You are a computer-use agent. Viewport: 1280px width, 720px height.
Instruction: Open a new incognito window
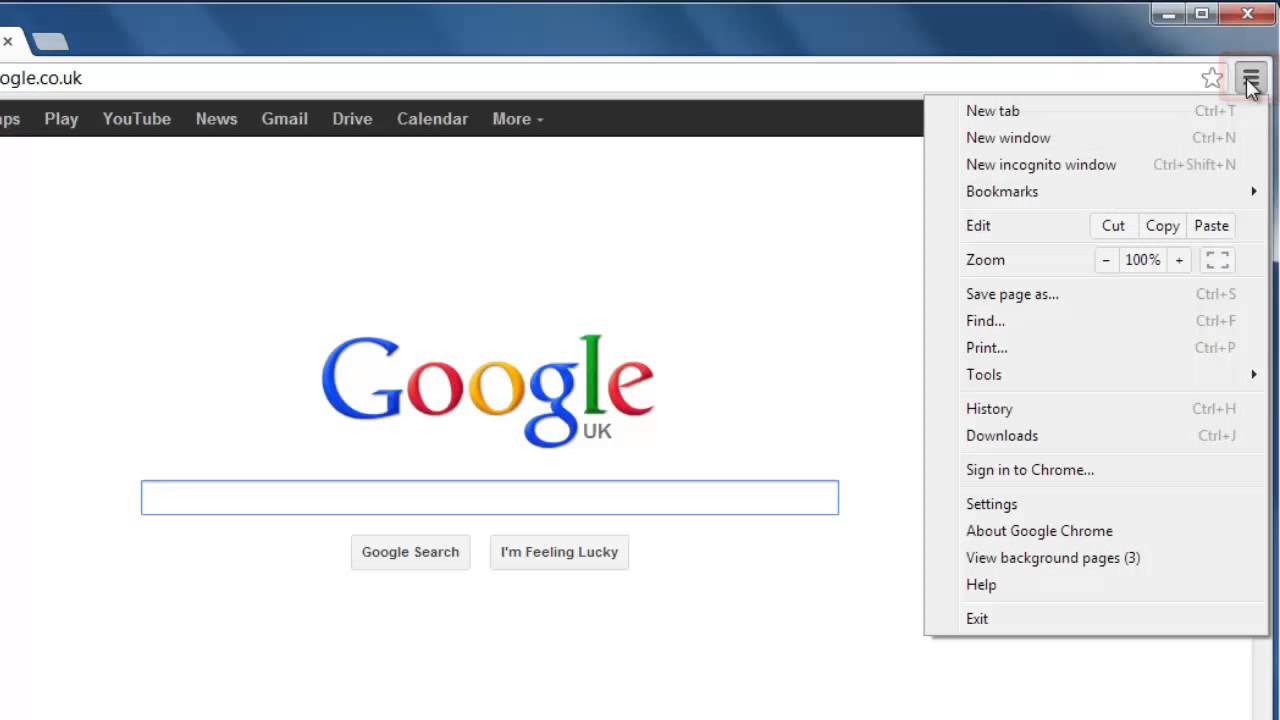coord(1041,164)
